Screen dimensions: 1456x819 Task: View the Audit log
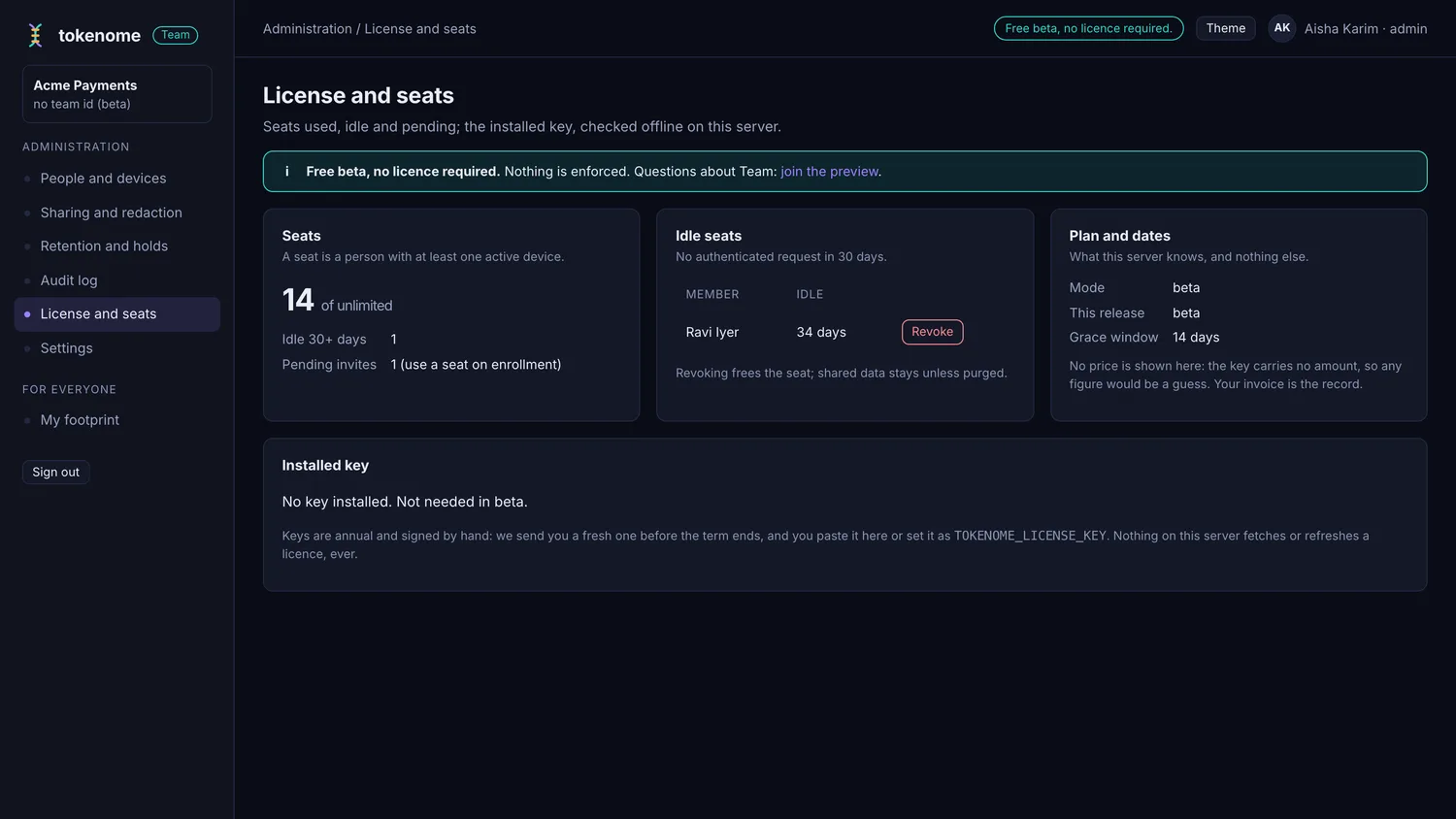coord(116,280)
